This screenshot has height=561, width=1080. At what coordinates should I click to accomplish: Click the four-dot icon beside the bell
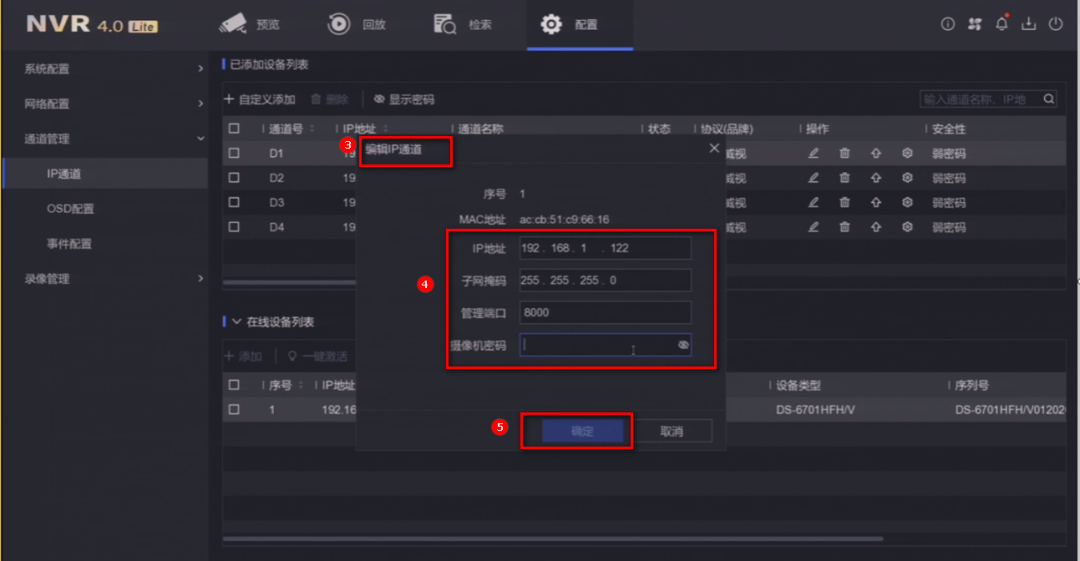tap(975, 24)
